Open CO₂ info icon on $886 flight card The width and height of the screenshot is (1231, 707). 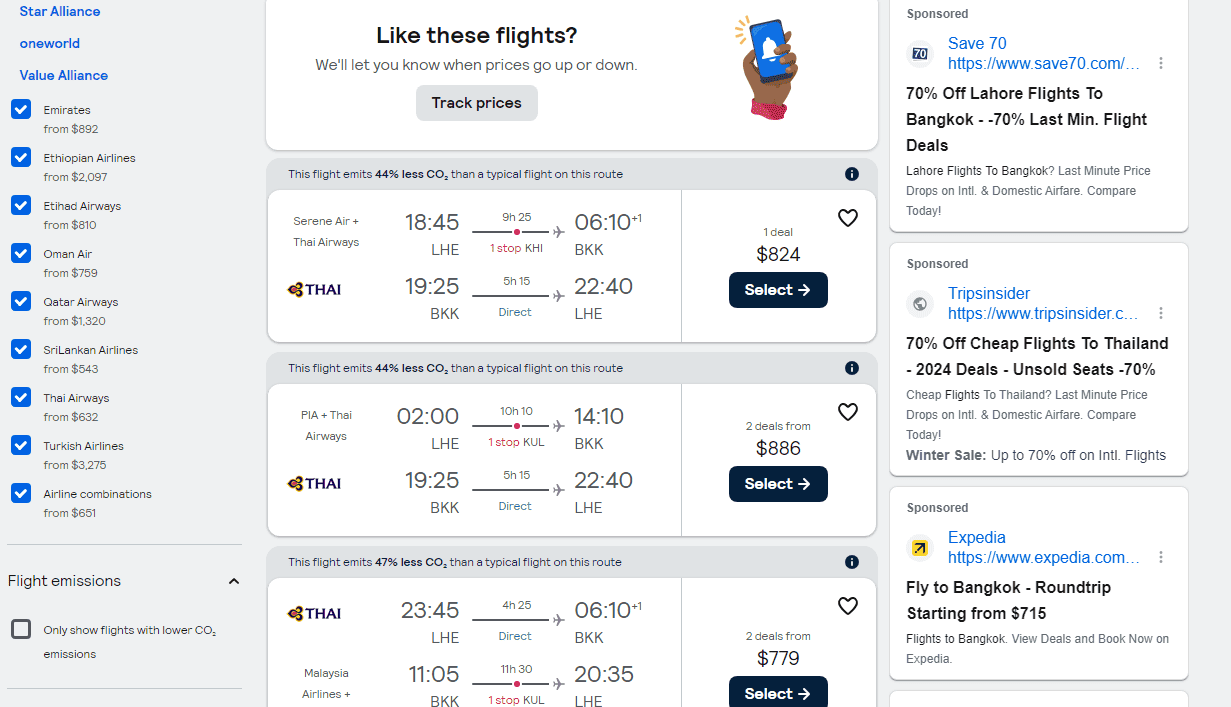click(852, 368)
